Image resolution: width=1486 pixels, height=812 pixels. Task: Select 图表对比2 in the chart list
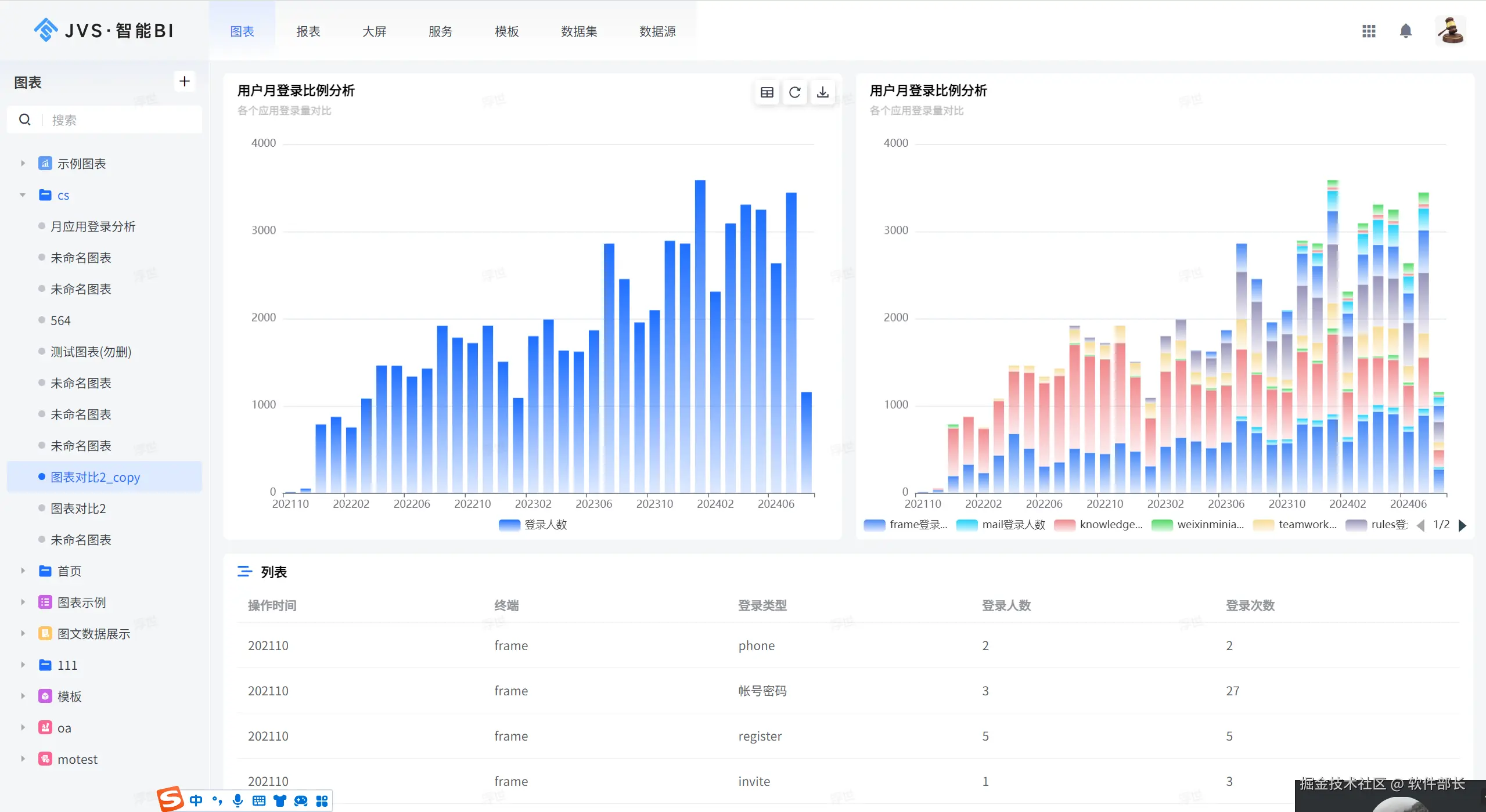pyautogui.click(x=78, y=508)
